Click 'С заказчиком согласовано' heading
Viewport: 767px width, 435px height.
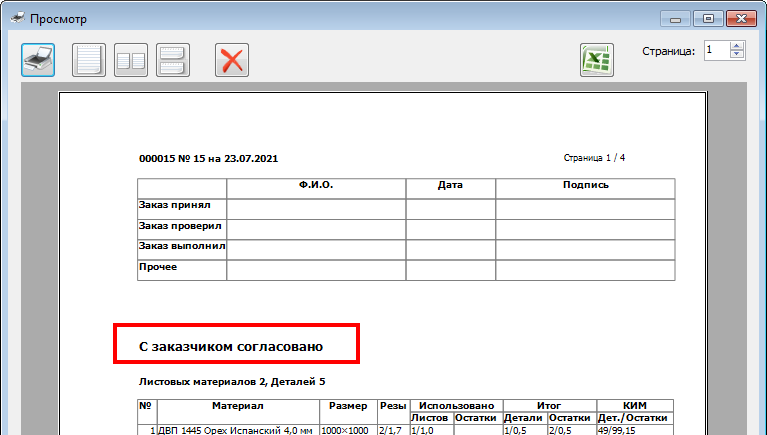point(231,346)
